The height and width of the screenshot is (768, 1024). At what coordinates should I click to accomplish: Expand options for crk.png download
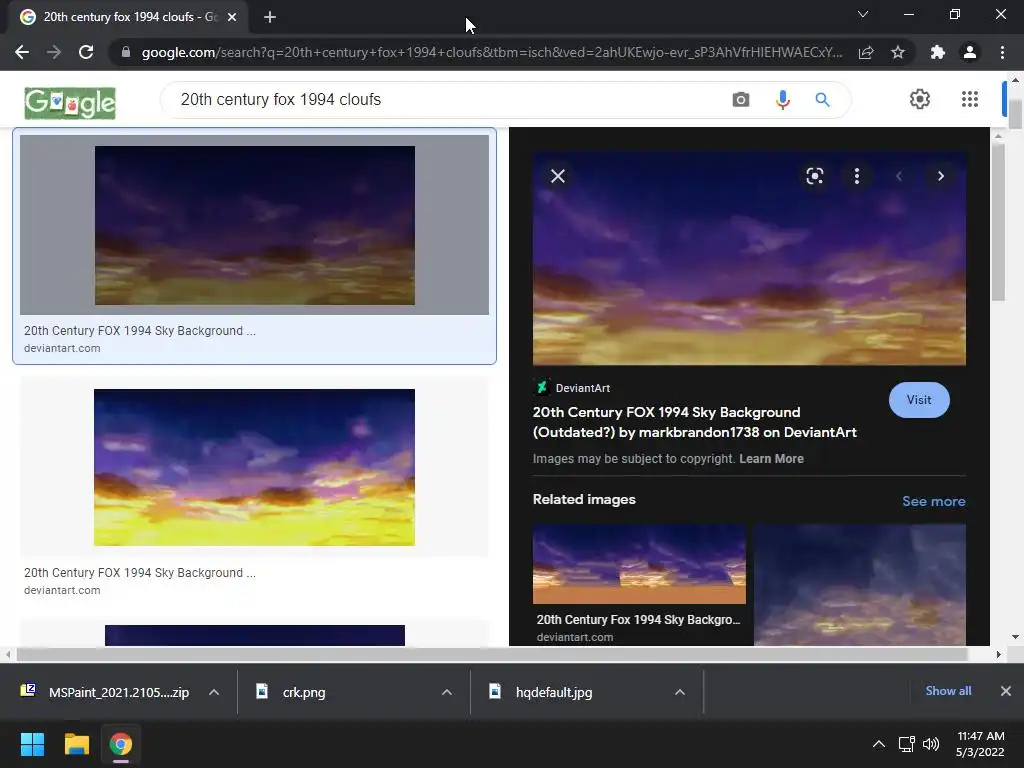coord(447,692)
